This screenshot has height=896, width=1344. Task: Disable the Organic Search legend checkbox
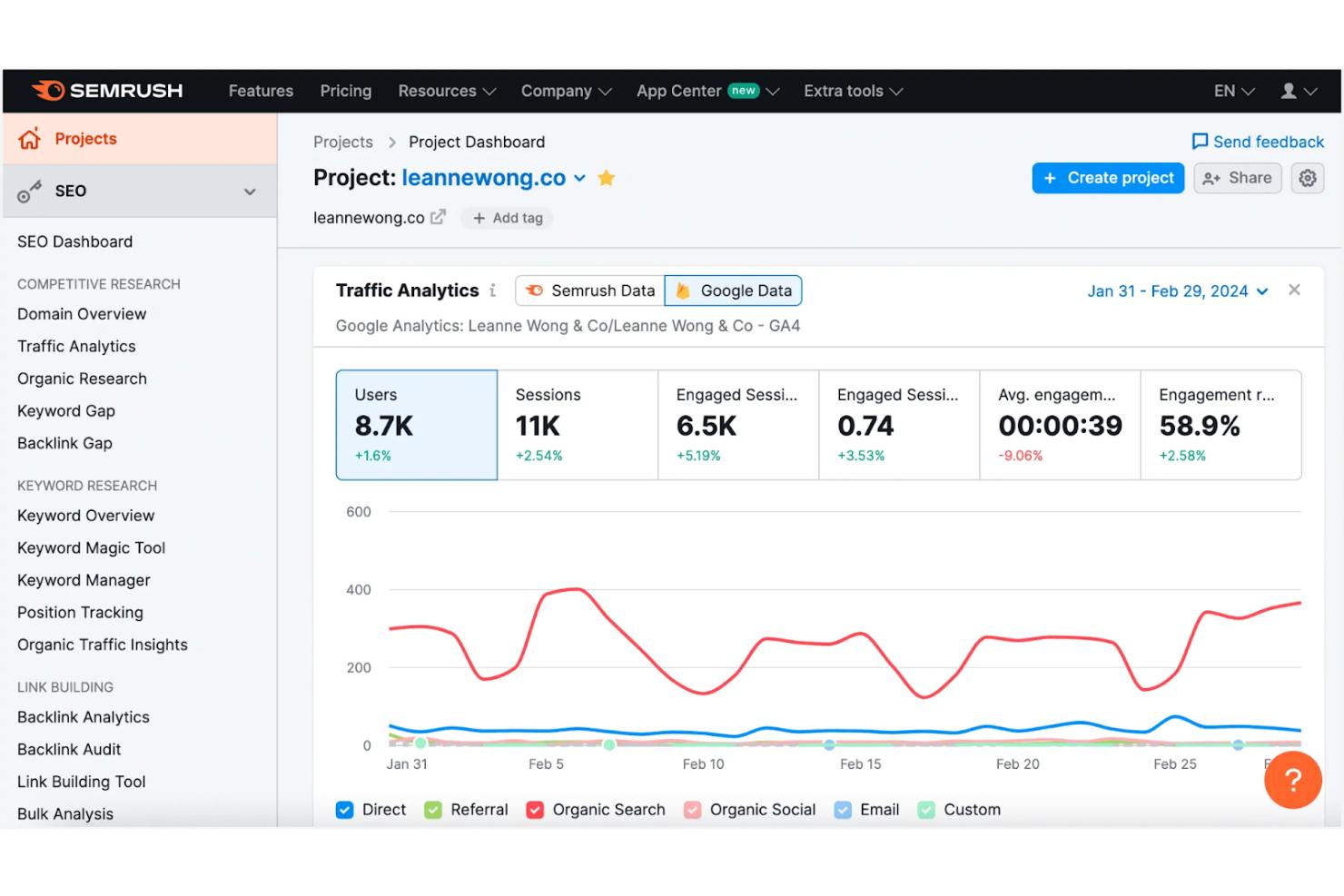(535, 810)
